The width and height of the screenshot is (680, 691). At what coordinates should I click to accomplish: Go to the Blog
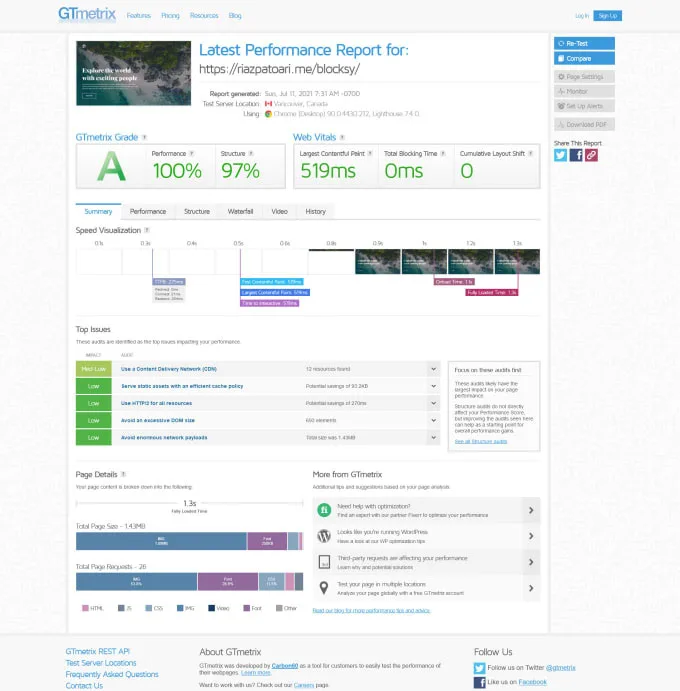[235, 15]
